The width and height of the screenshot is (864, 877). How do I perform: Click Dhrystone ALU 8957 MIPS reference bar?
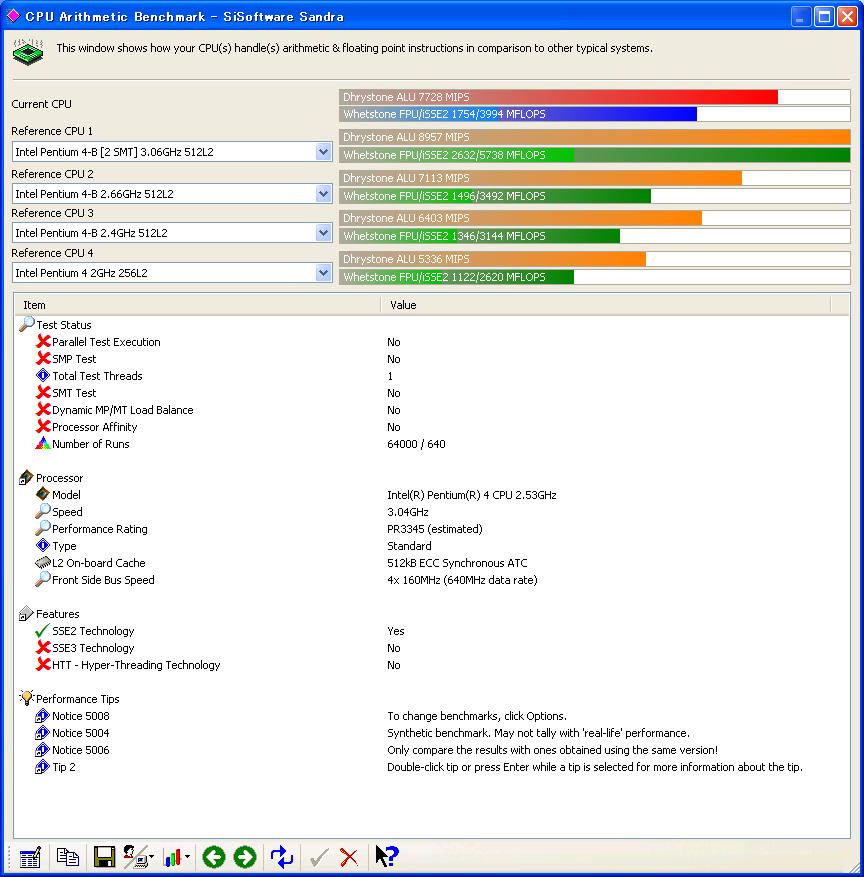pos(594,137)
